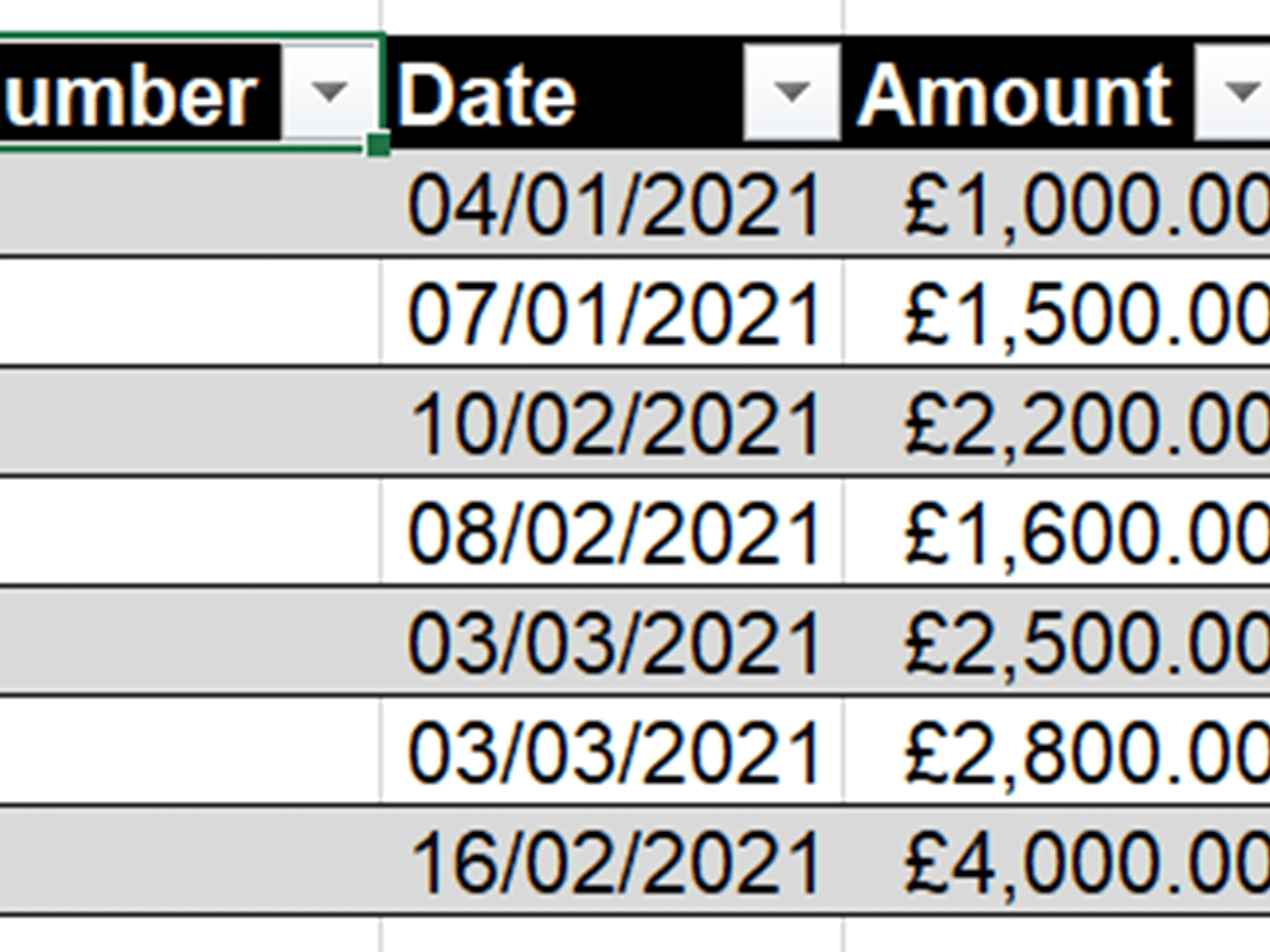Open the Date column filter dropdown
Viewport: 1270px width, 952px height.
[x=791, y=94]
